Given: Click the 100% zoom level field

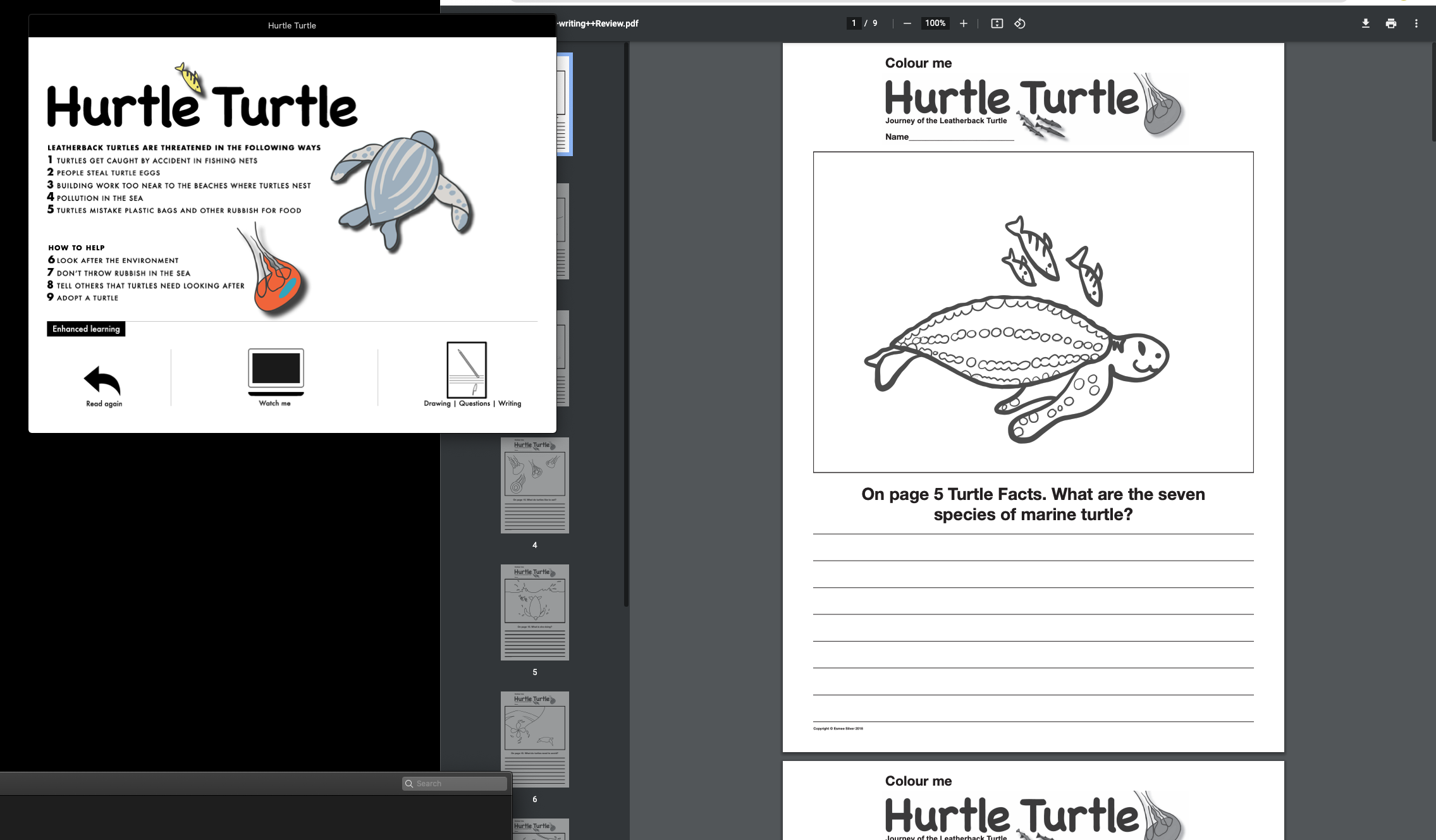Looking at the screenshot, I should (935, 23).
